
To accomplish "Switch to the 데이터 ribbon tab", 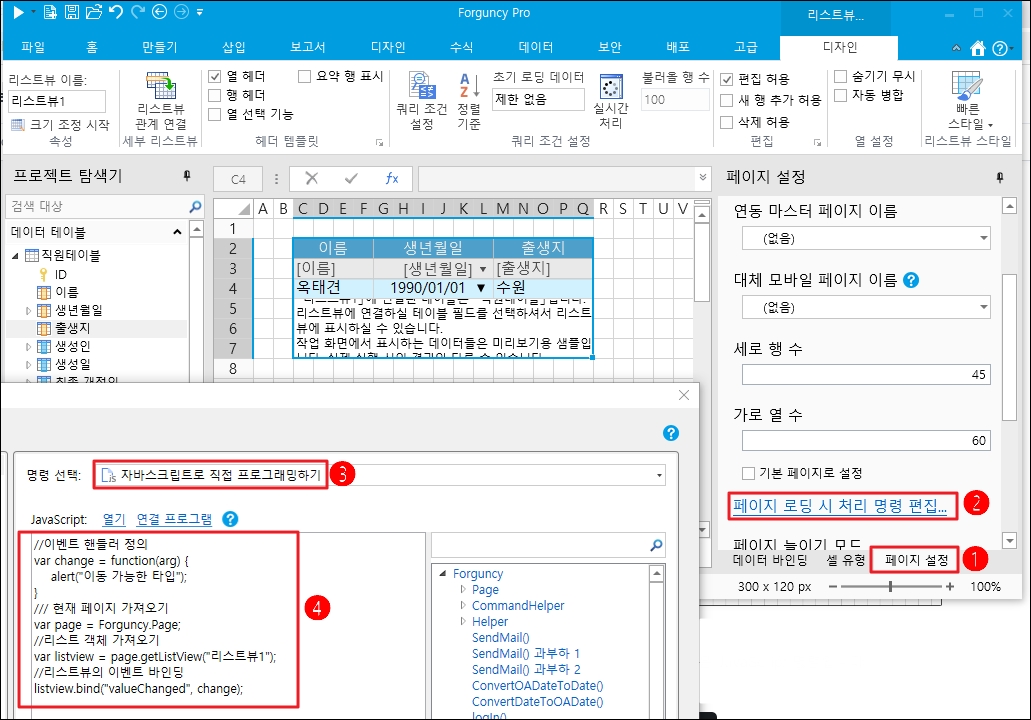I will point(536,47).
